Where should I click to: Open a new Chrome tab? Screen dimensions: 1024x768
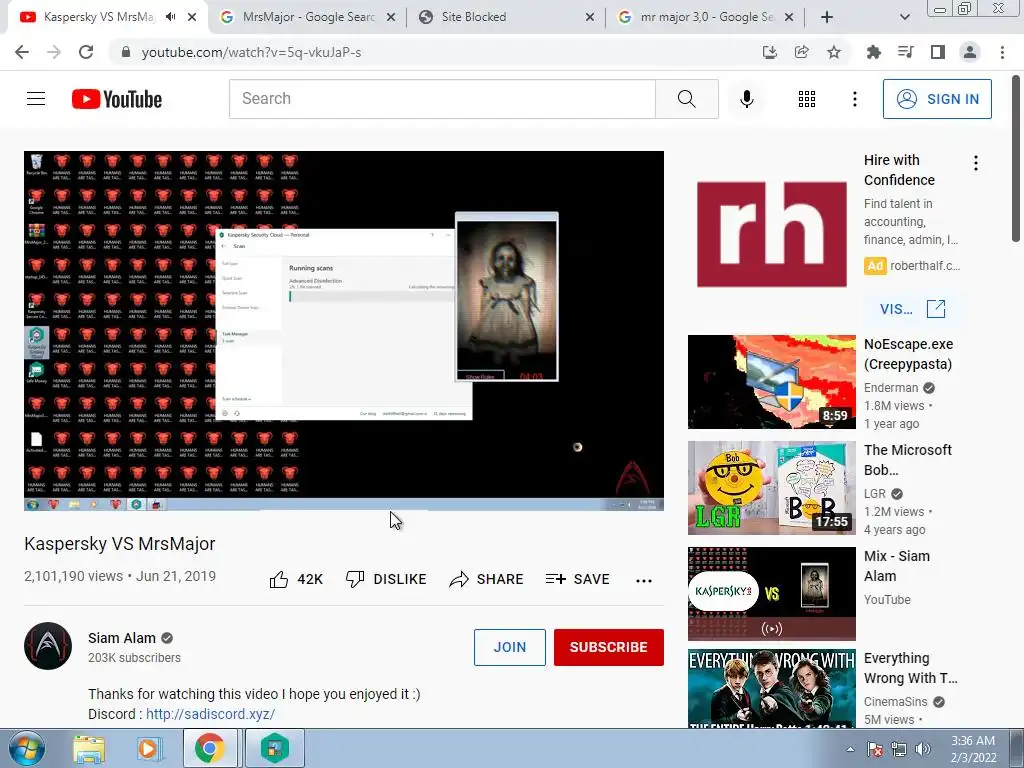(x=827, y=17)
